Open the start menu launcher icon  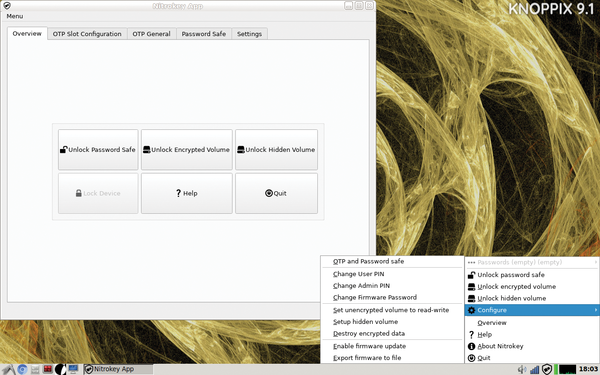pos(8,369)
